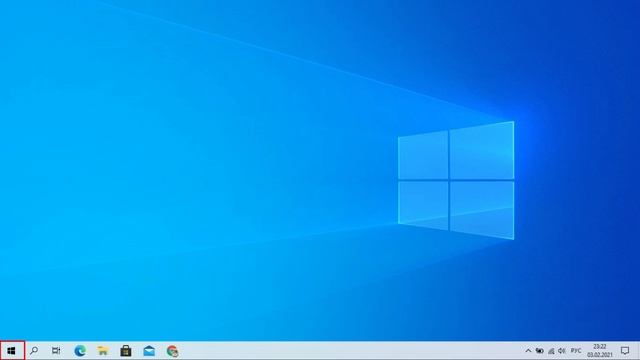Open Task View on the taskbar
Viewport: 640px width, 360px height.
(56, 351)
